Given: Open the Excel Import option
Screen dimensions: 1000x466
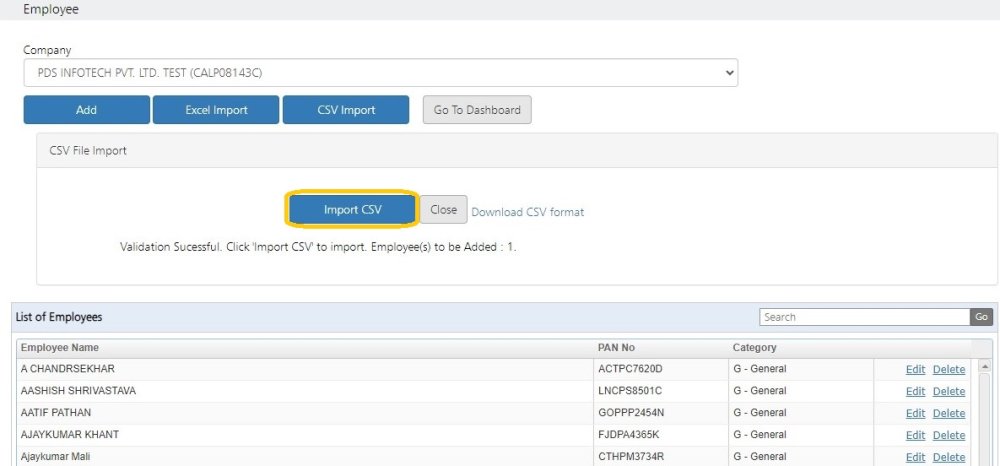Looking at the screenshot, I should click(216, 110).
